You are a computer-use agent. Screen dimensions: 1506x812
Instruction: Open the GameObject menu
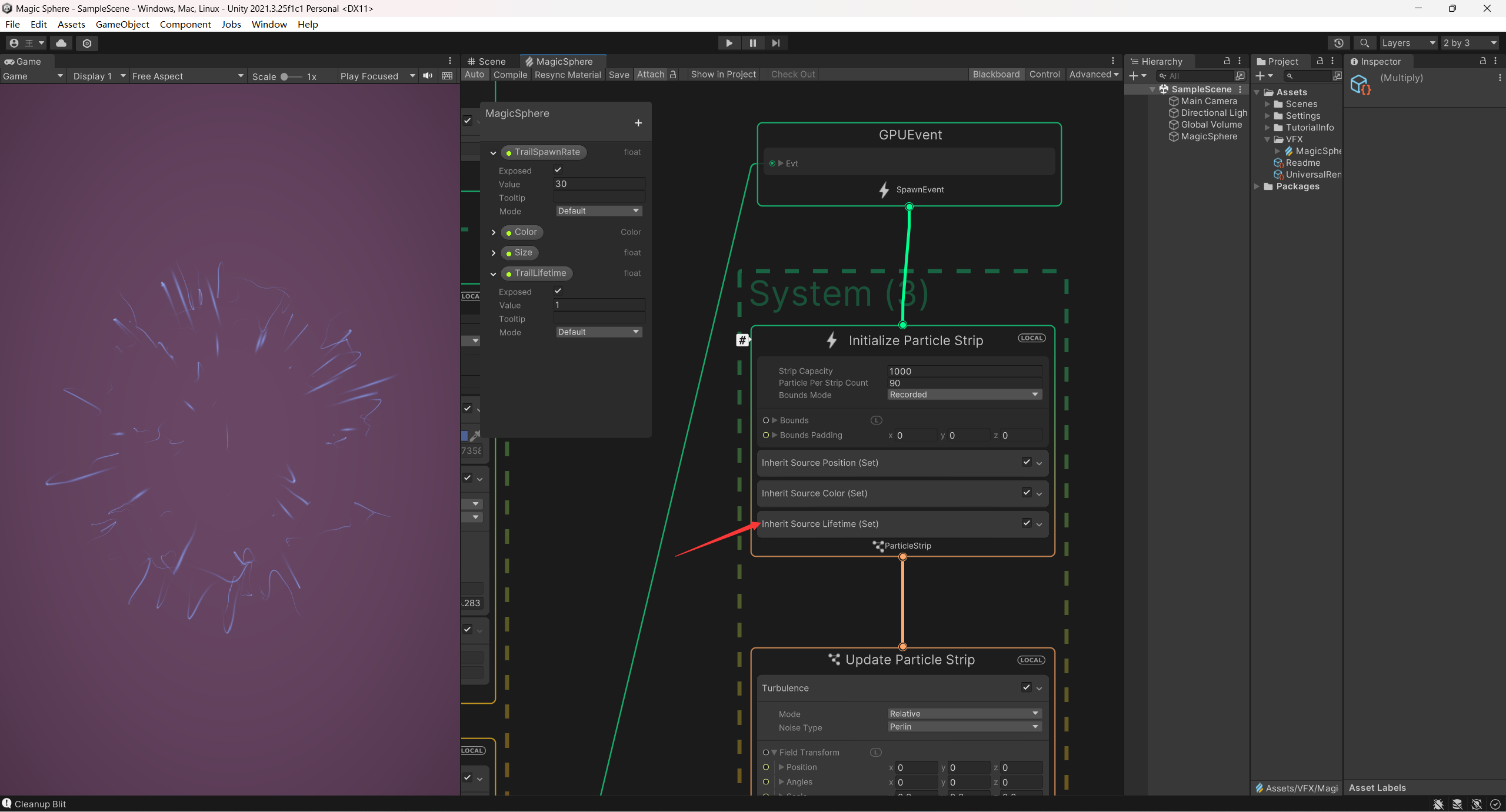tap(122, 24)
